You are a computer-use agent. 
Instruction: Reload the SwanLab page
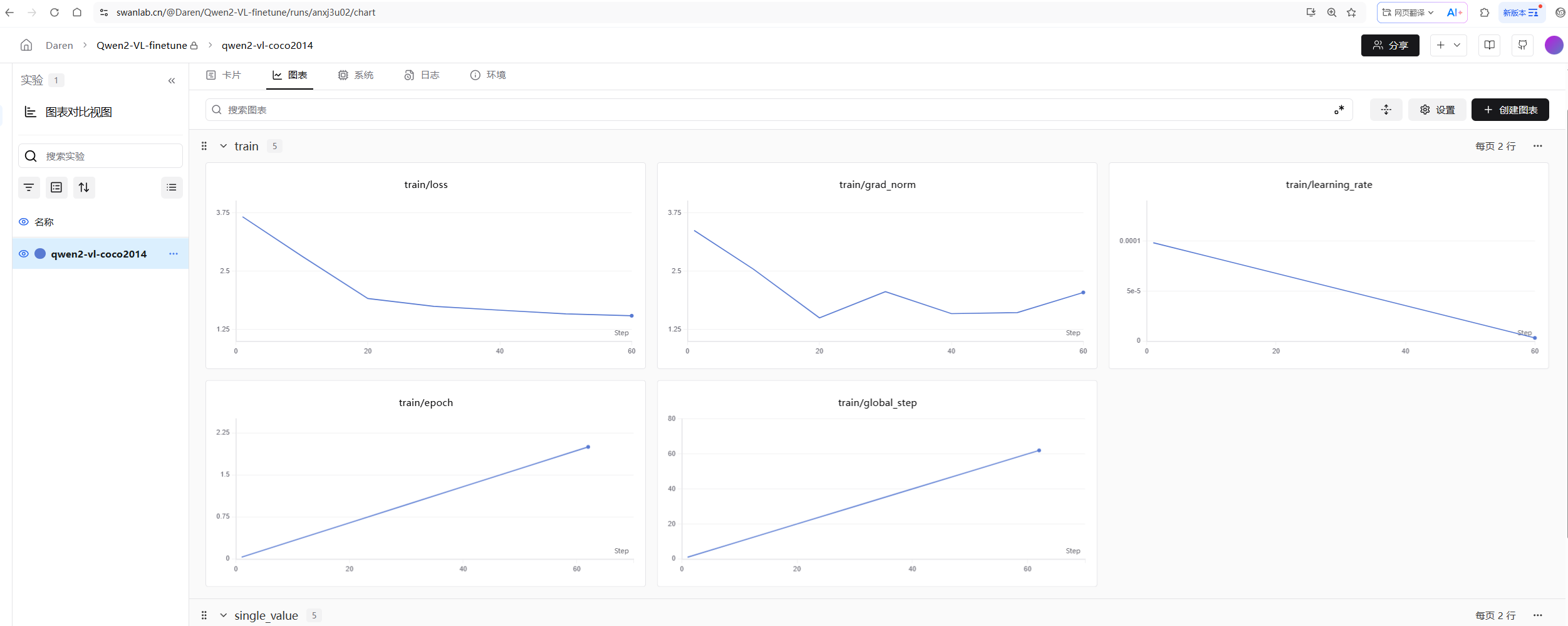[x=55, y=13]
